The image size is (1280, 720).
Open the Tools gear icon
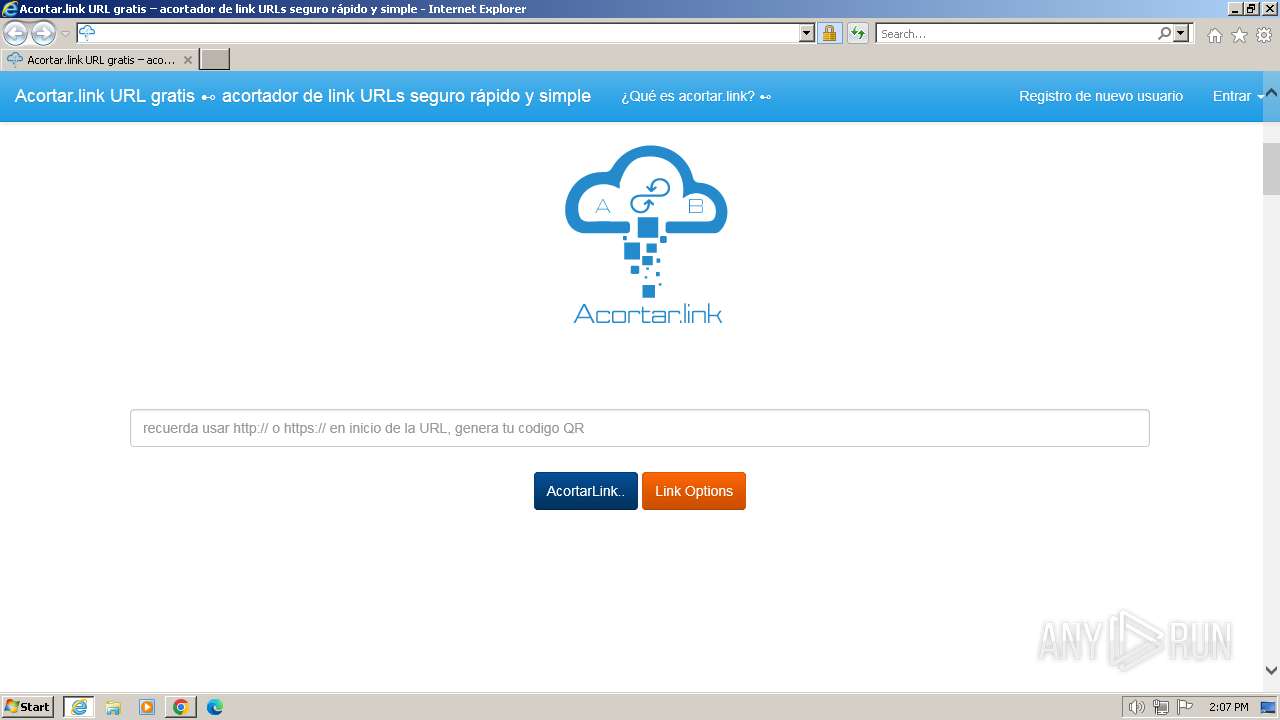pyautogui.click(x=1264, y=35)
